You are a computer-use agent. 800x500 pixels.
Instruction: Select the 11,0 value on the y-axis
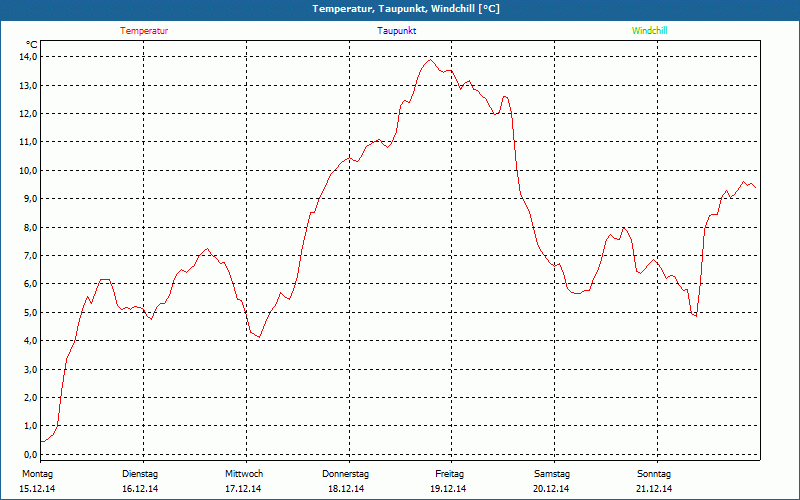(x=29, y=142)
